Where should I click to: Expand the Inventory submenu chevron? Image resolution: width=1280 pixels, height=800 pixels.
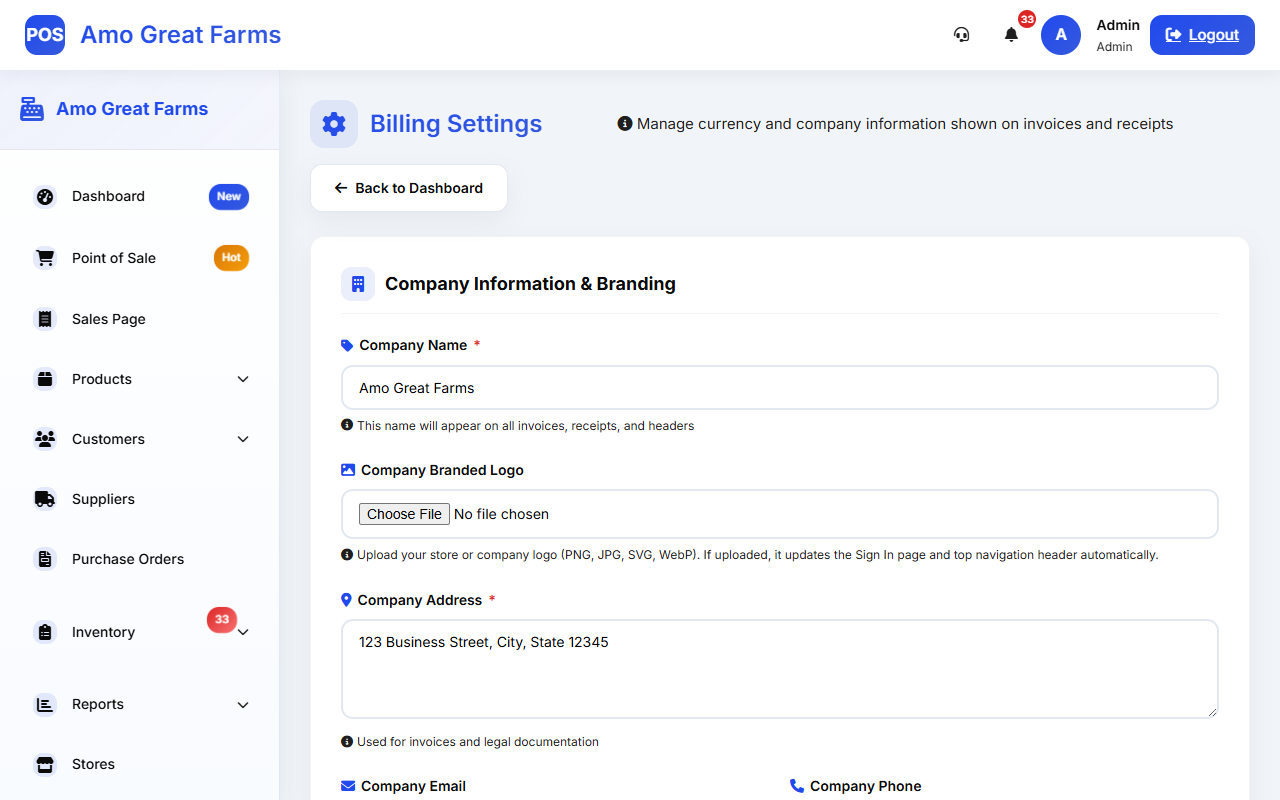click(x=243, y=632)
